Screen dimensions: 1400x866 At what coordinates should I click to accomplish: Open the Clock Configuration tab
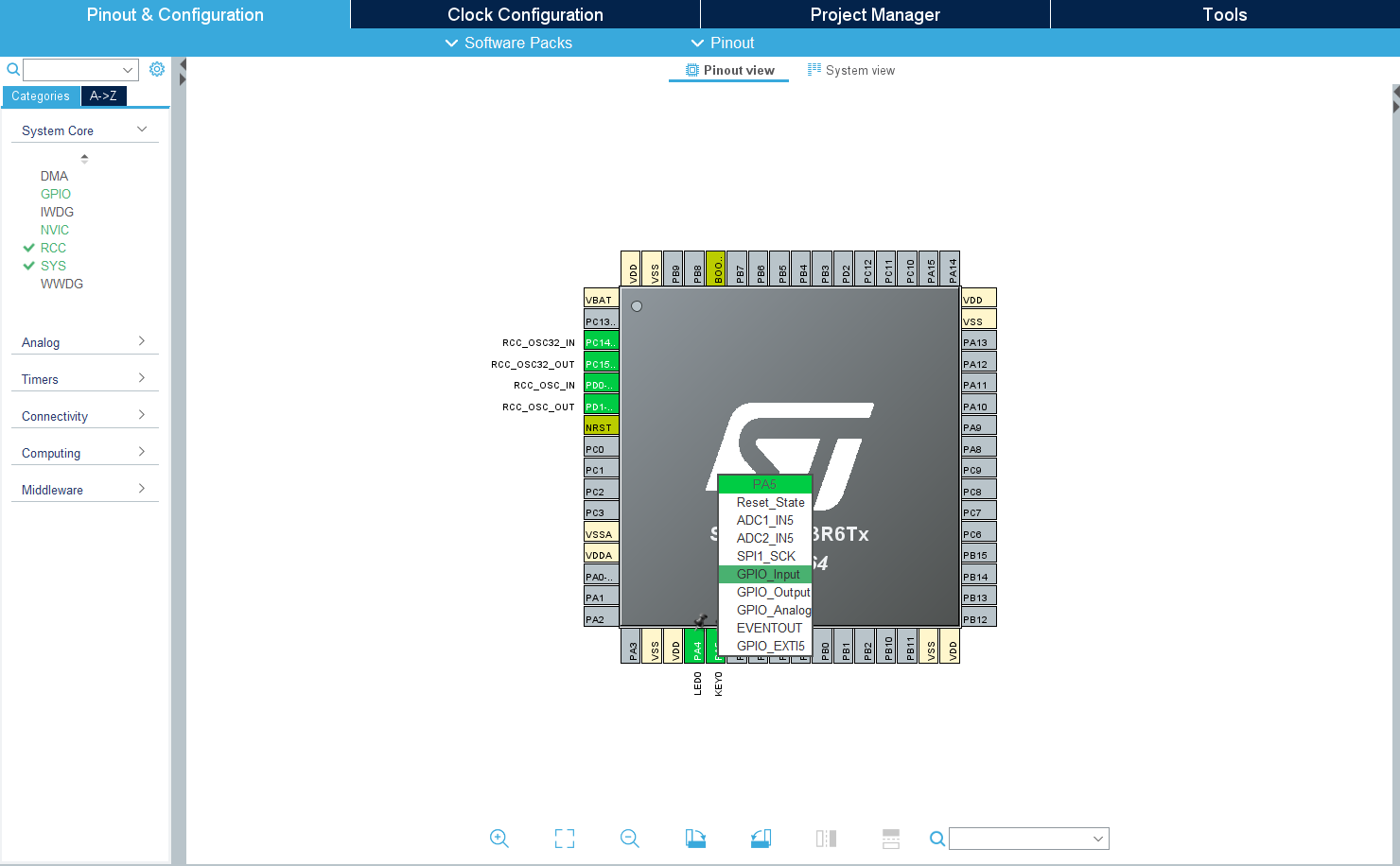pyautogui.click(x=525, y=14)
